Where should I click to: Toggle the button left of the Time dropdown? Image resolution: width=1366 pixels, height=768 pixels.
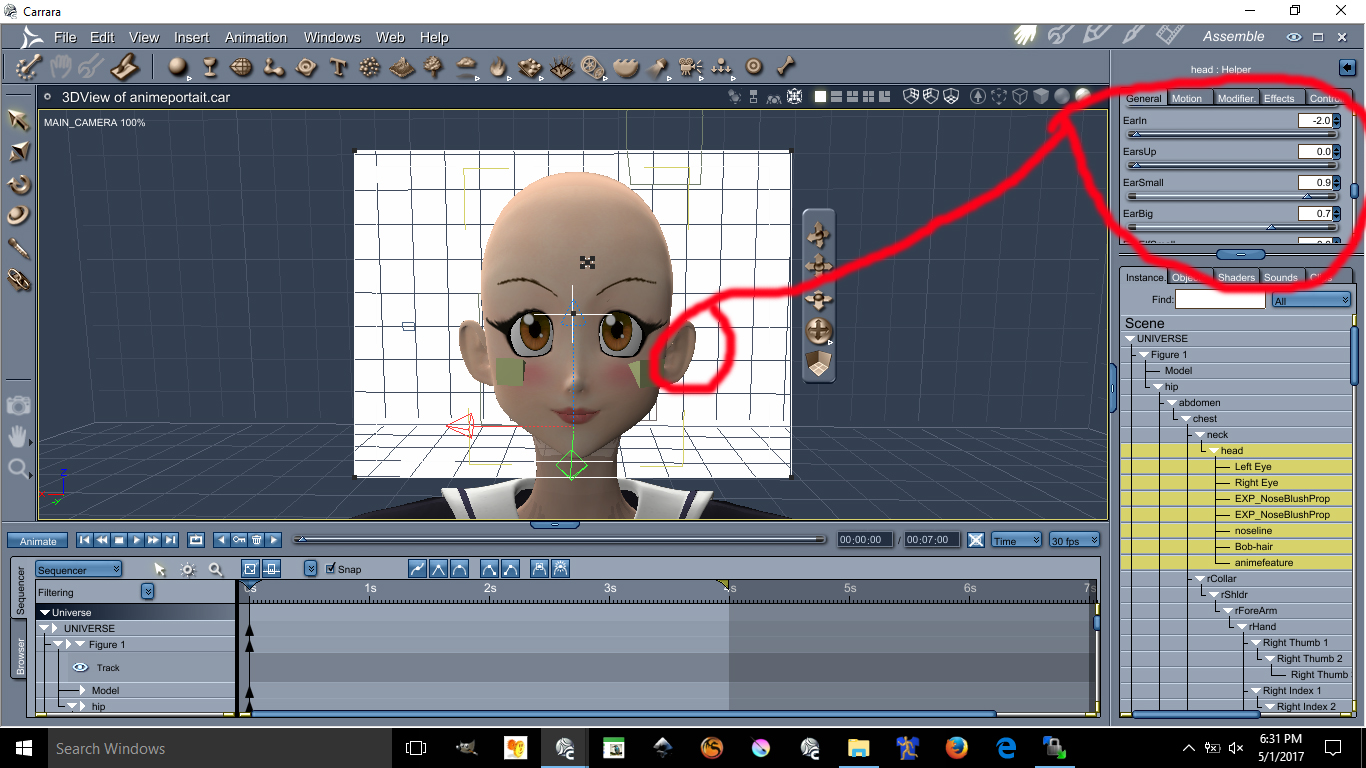pyautogui.click(x=976, y=540)
